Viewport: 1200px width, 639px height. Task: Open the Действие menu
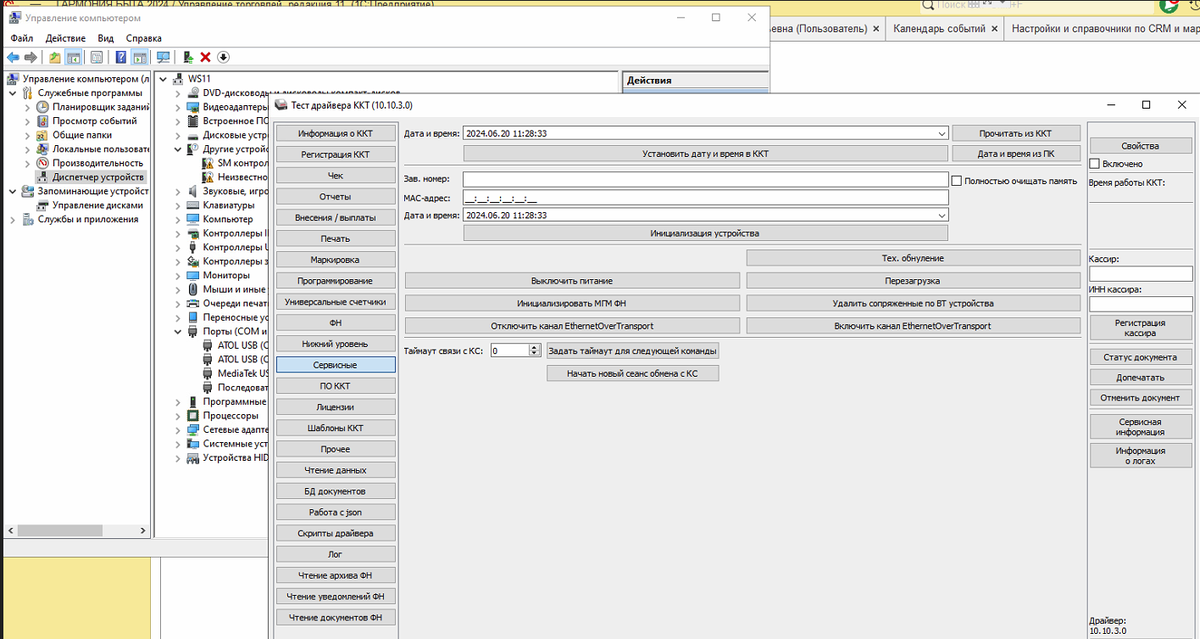(65, 37)
